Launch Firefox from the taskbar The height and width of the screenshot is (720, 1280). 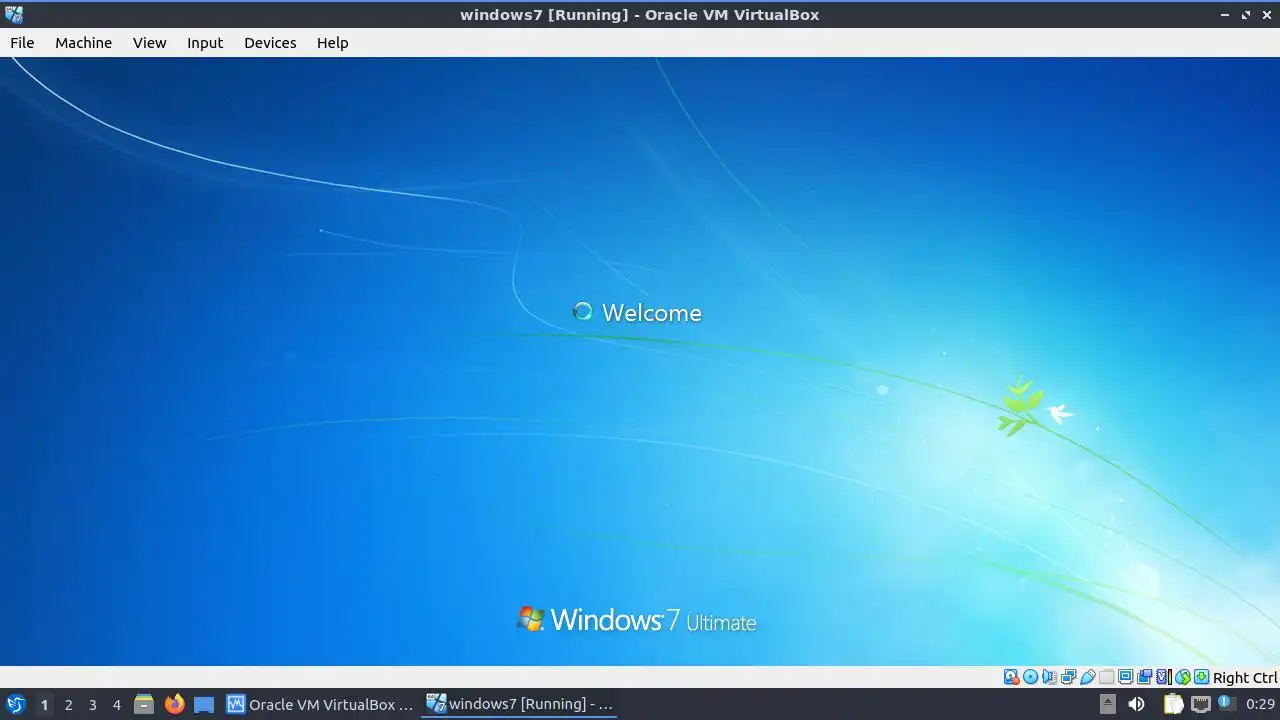tap(174, 704)
